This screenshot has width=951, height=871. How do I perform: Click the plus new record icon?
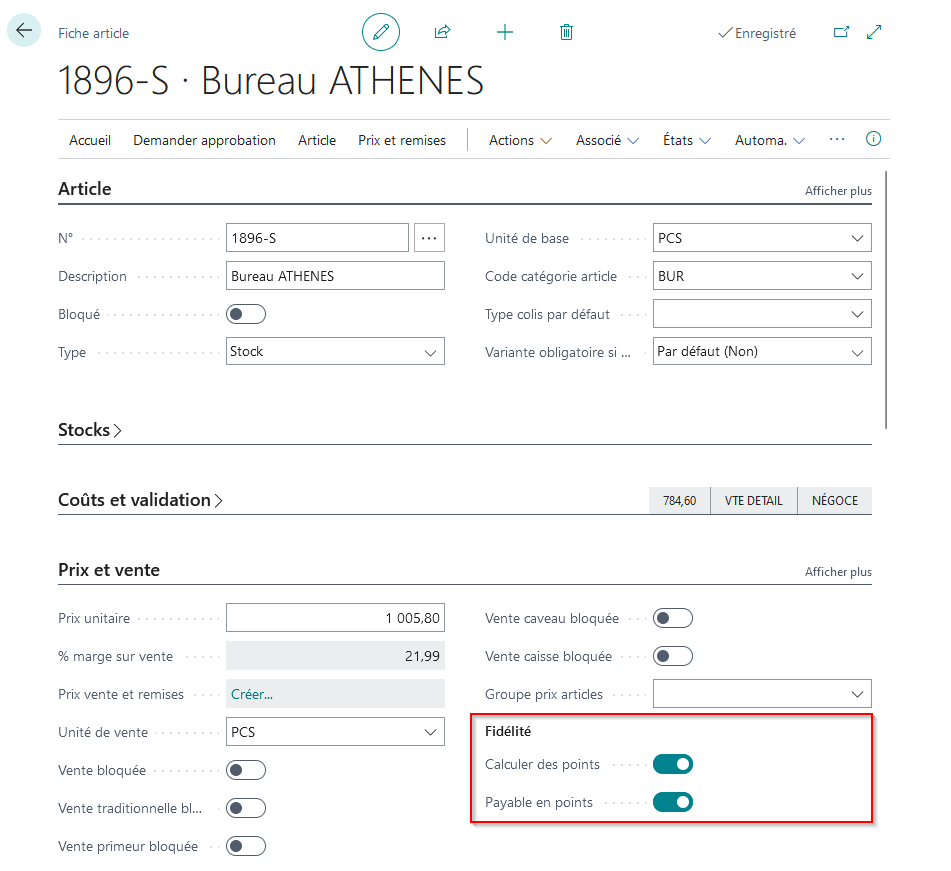coord(505,32)
